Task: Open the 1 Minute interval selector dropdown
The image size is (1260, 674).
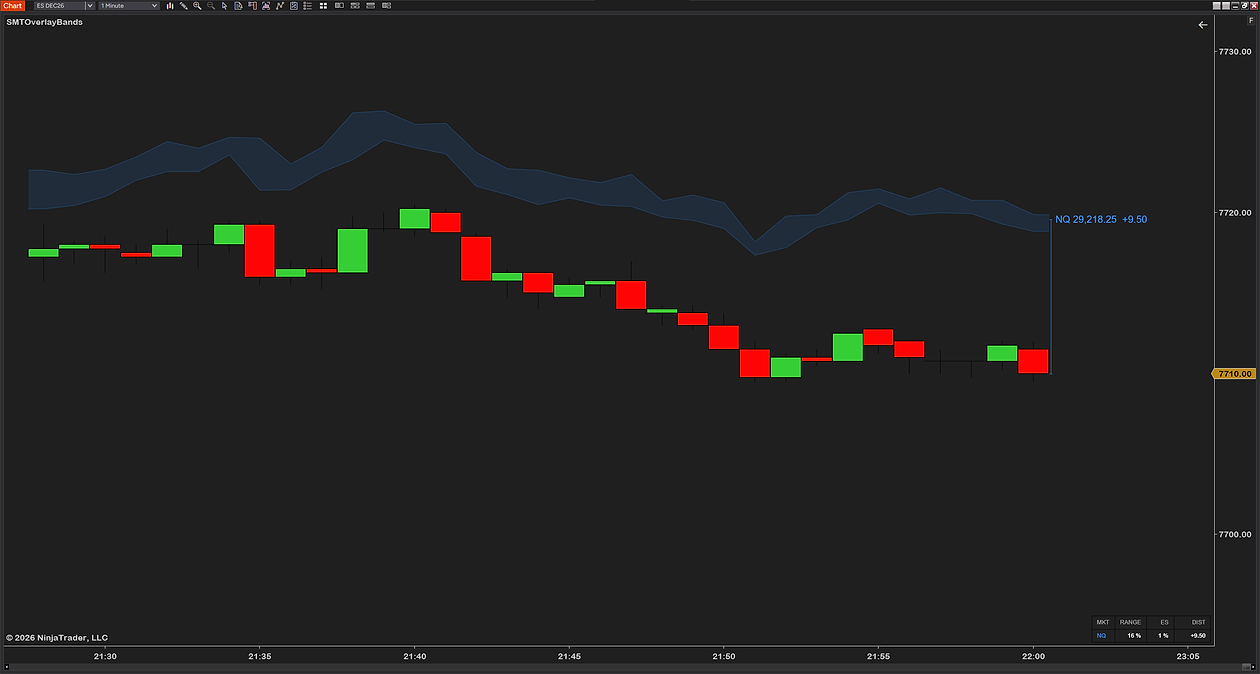Action: (154, 6)
